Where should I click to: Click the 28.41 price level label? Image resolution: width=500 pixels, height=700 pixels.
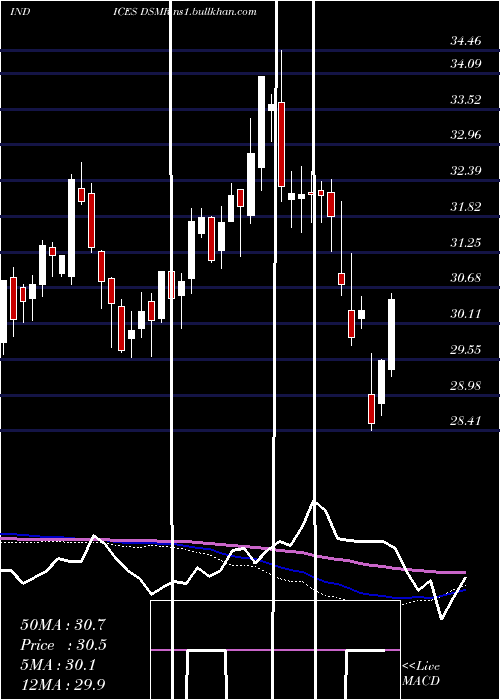click(x=466, y=421)
